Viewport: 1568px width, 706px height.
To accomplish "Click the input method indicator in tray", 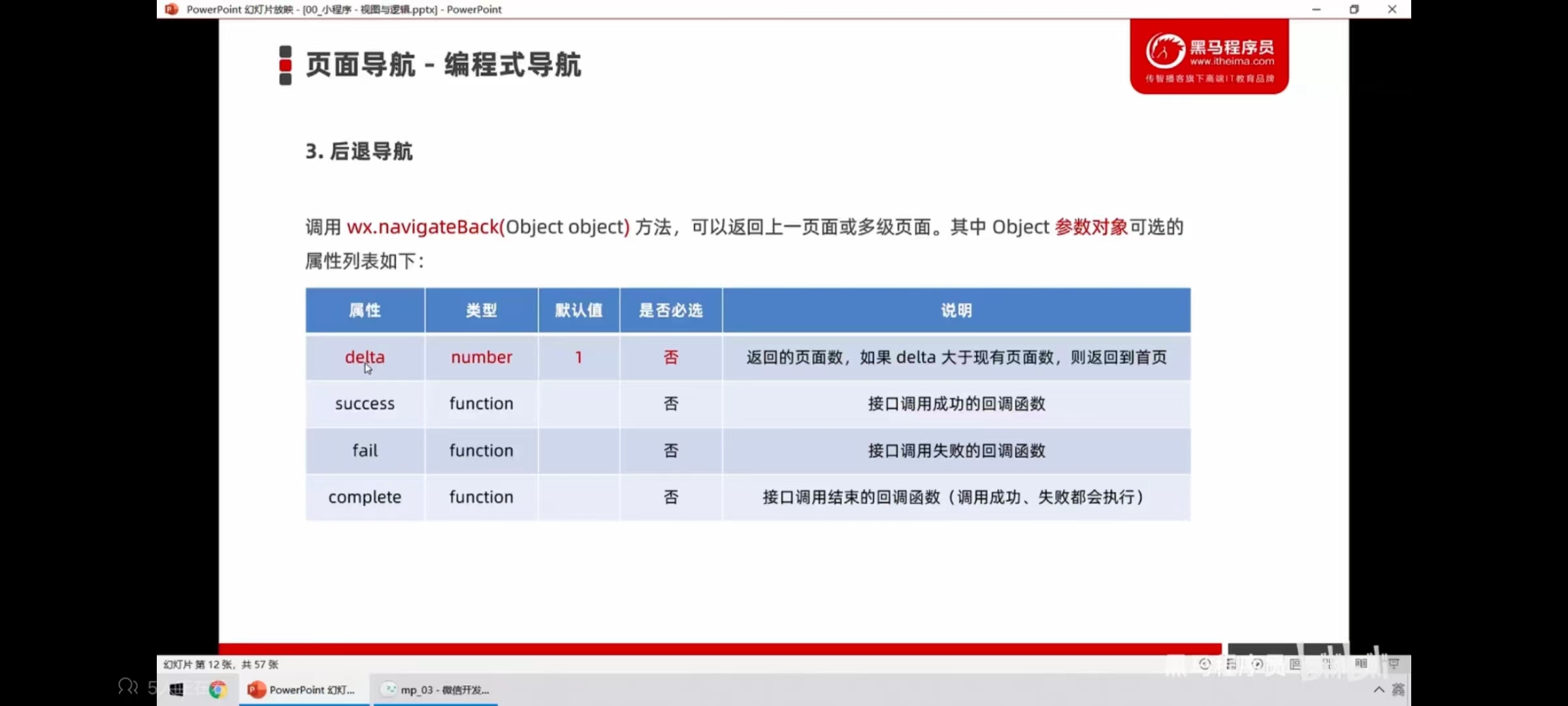I will 1398,690.
